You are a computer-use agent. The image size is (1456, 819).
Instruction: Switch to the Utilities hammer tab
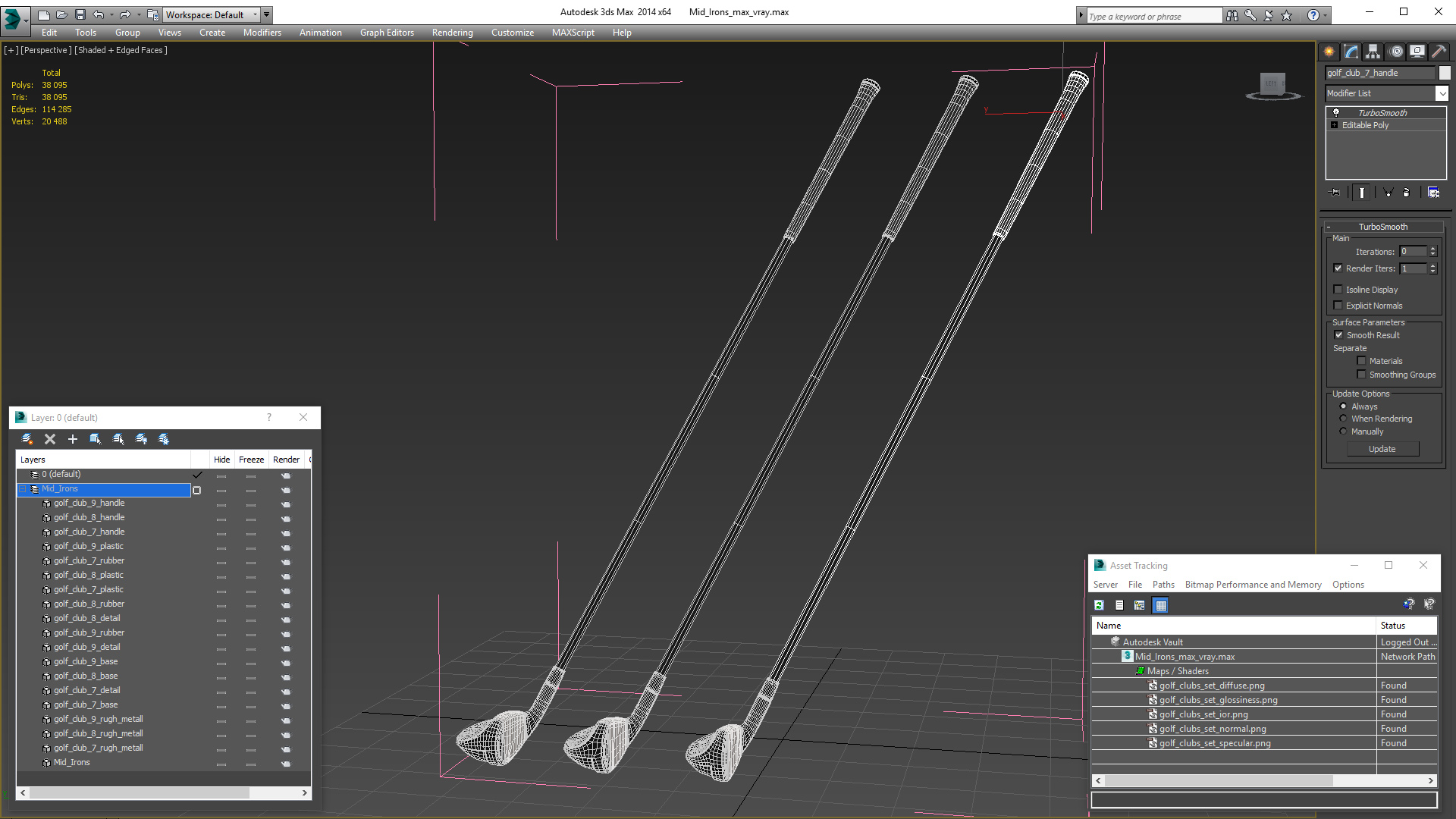(1439, 52)
